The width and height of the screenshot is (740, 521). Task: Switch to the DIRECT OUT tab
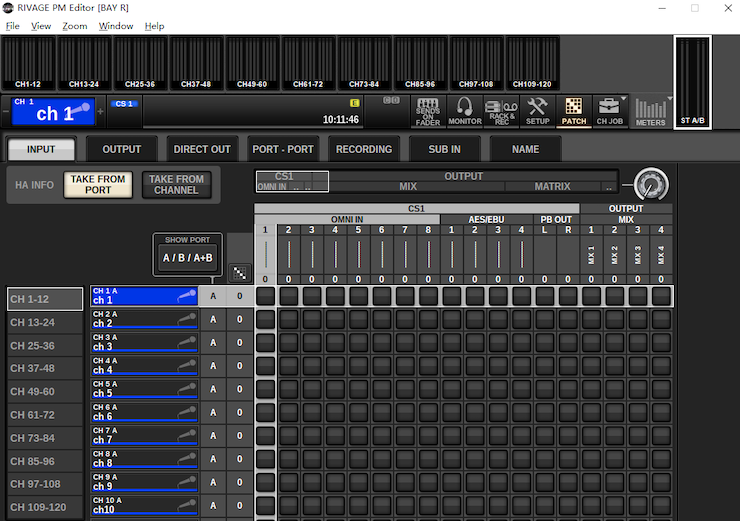click(202, 149)
